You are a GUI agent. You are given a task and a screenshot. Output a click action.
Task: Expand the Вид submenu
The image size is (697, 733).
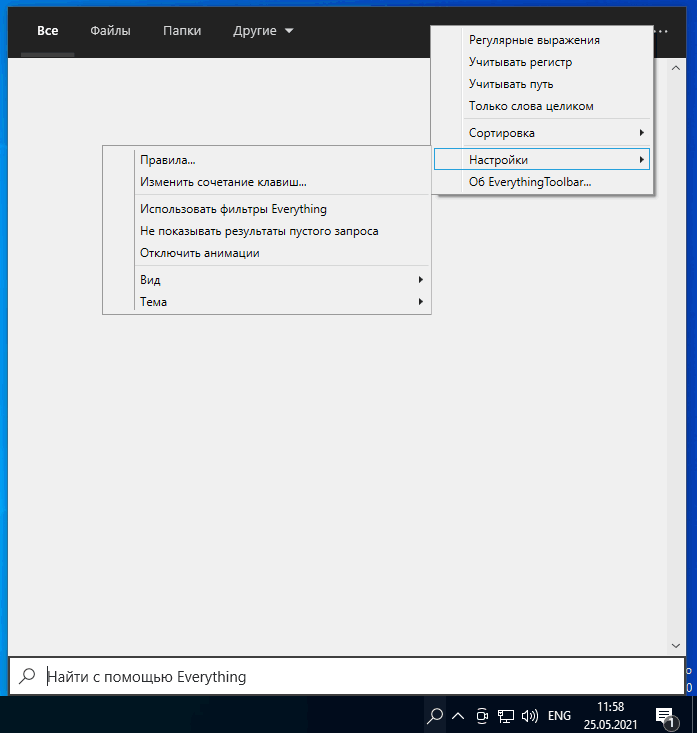[267, 280]
